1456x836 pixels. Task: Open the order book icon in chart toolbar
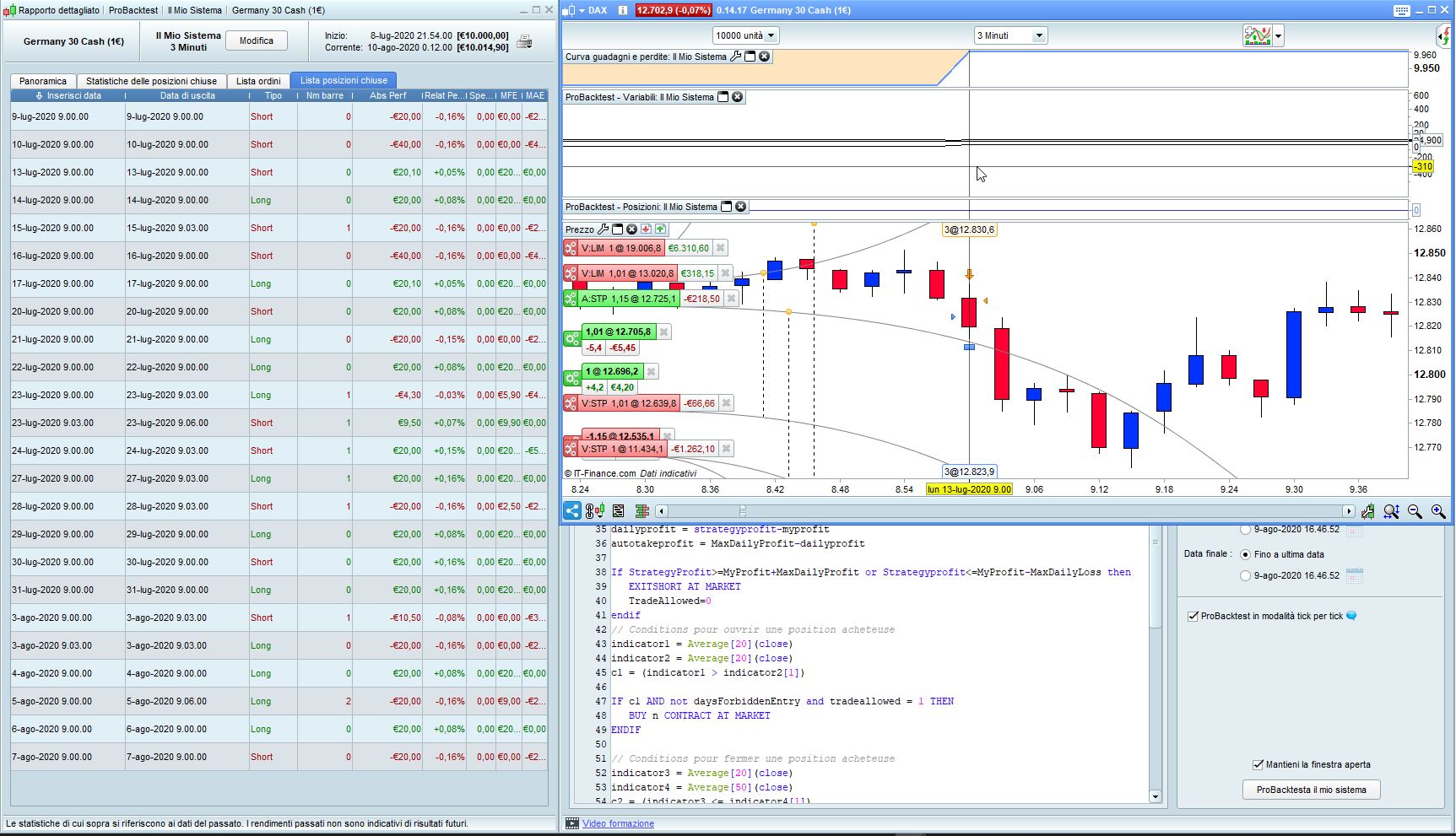(x=642, y=510)
